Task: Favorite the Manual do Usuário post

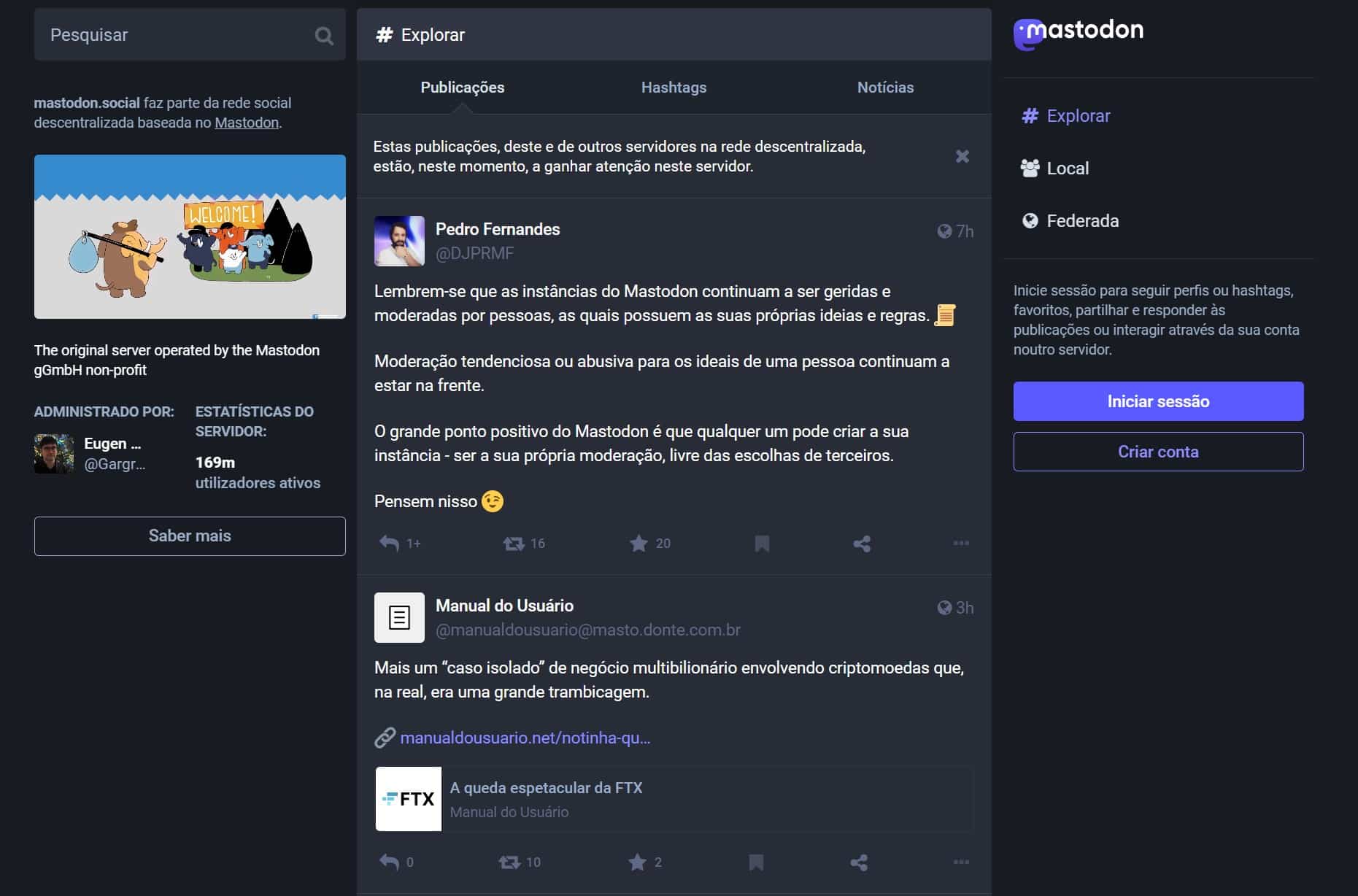Action: click(x=637, y=862)
